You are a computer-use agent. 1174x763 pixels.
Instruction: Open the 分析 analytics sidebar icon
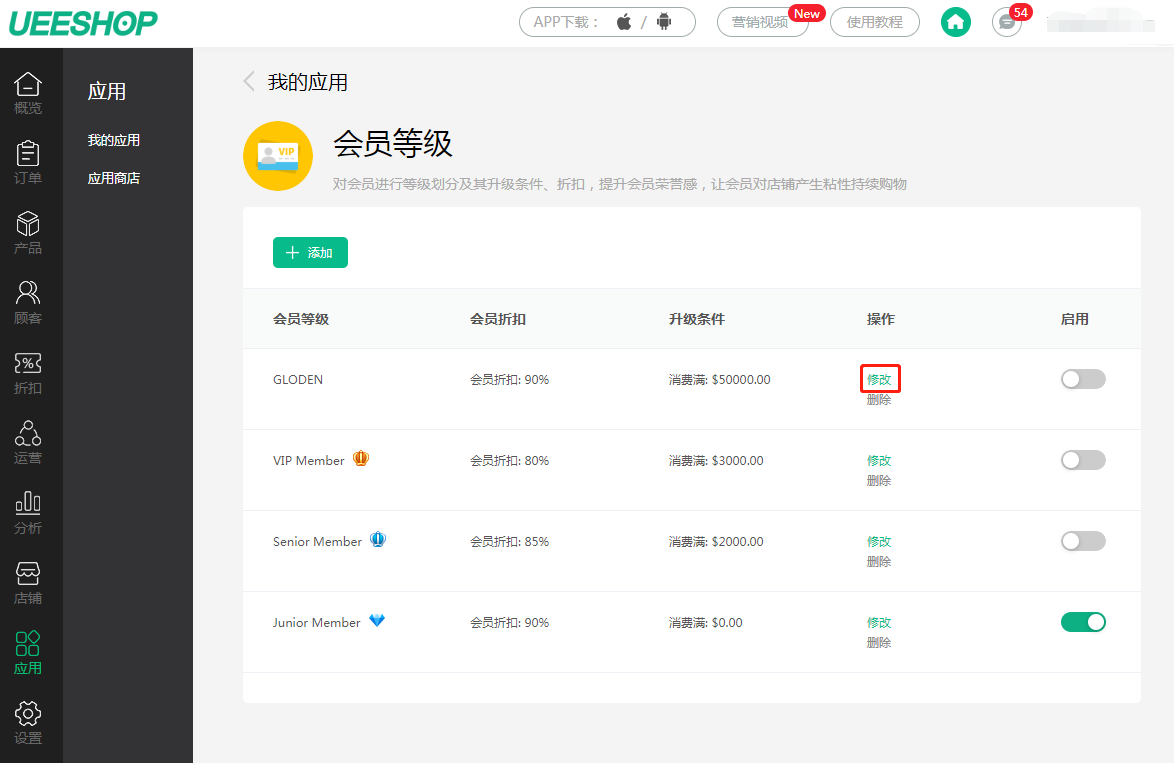(x=28, y=513)
